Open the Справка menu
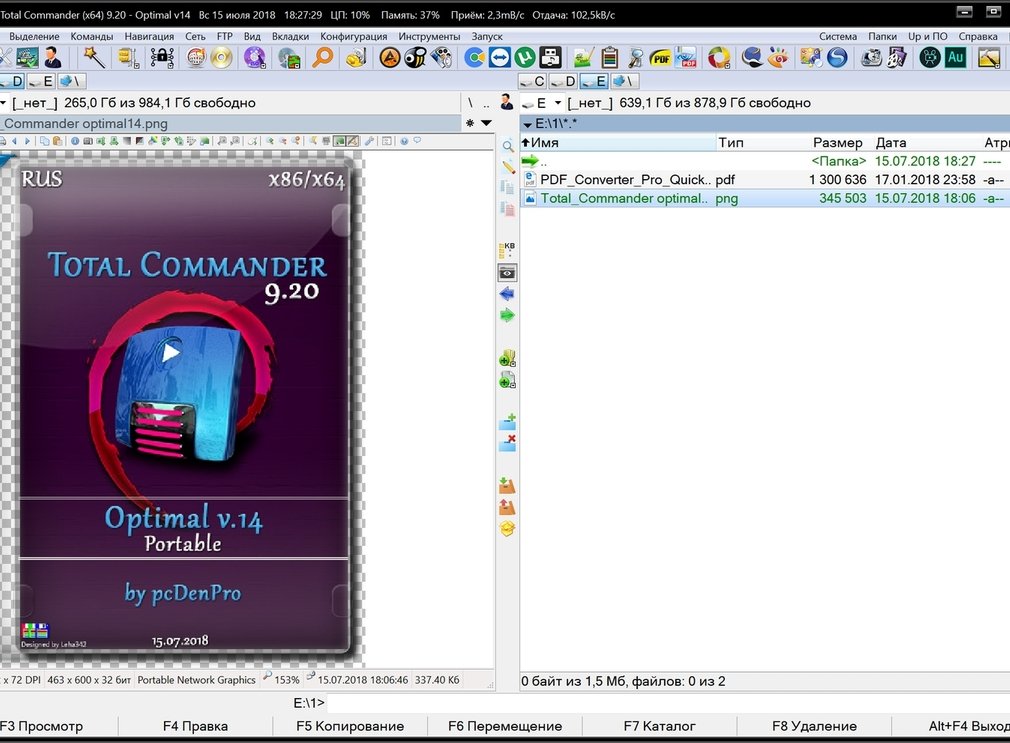This screenshot has width=1010, height=743. click(978, 36)
